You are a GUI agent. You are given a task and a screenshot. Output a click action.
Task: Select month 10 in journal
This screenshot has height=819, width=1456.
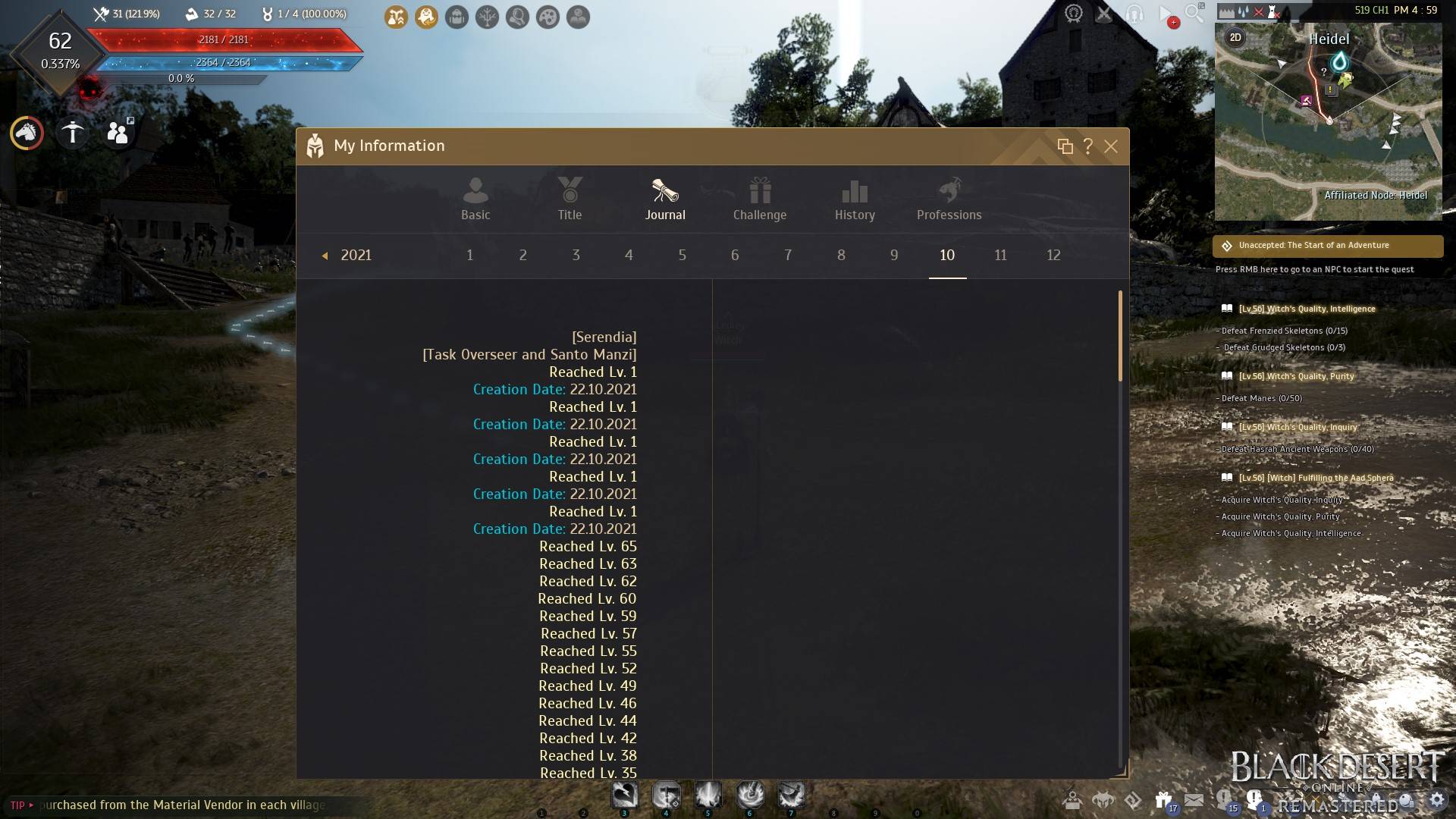coord(947,255)
